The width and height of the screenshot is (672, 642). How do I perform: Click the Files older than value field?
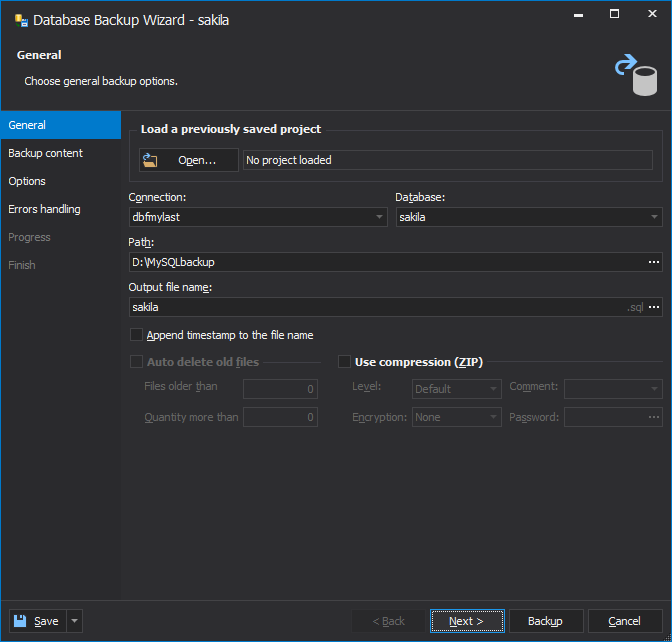(280, 389)
